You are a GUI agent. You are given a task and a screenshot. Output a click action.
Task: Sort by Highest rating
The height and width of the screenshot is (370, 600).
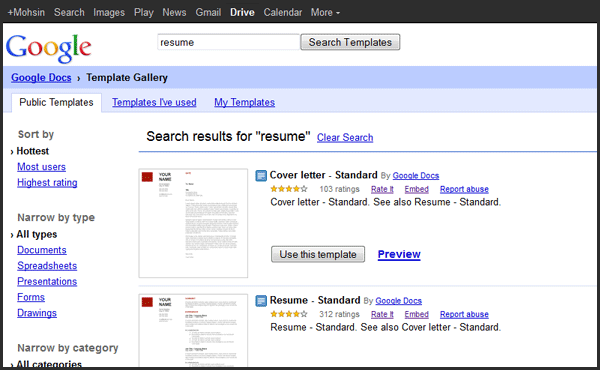[x=47, y=183]
